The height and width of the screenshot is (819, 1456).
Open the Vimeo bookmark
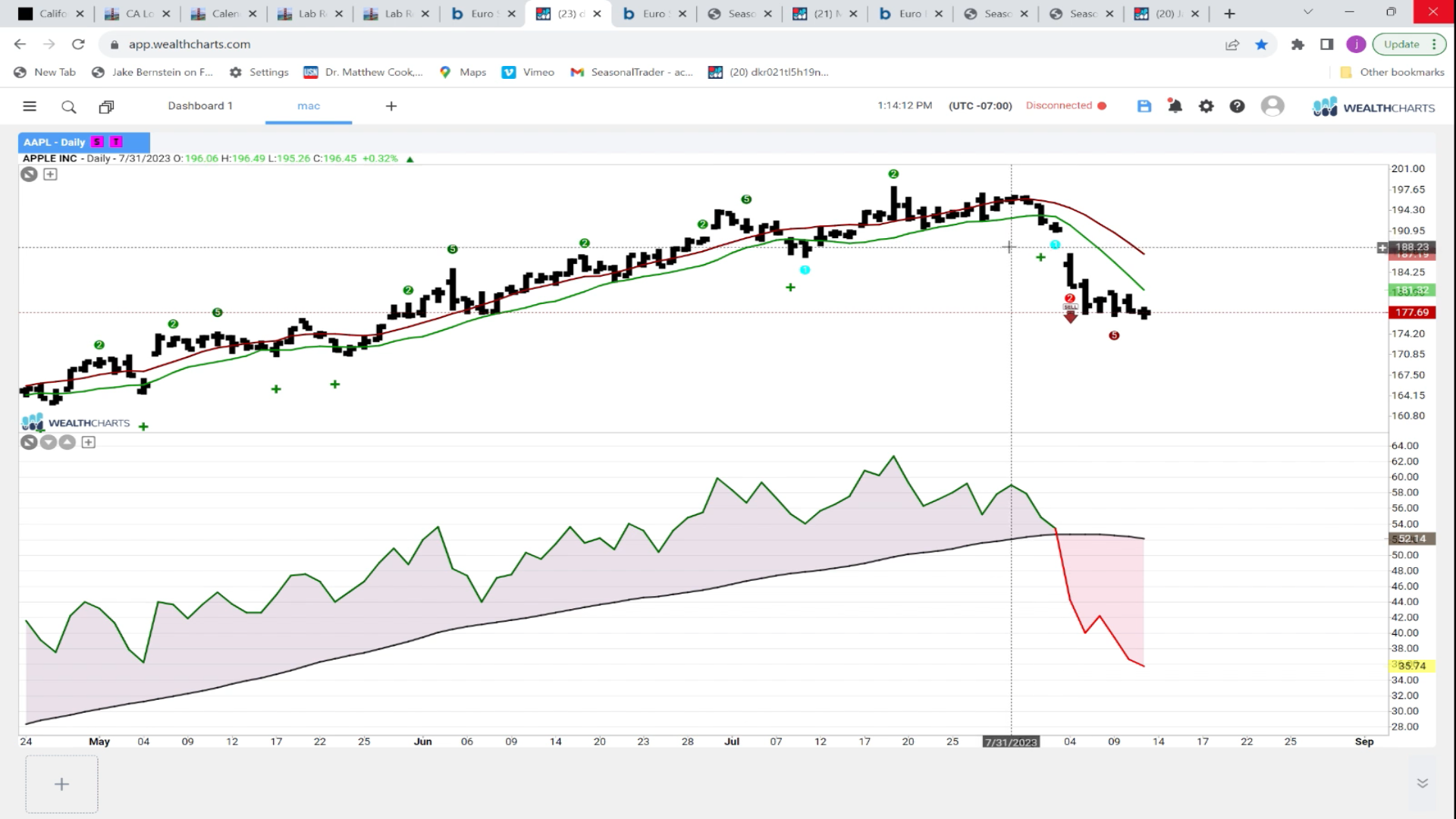coord(528,72)
